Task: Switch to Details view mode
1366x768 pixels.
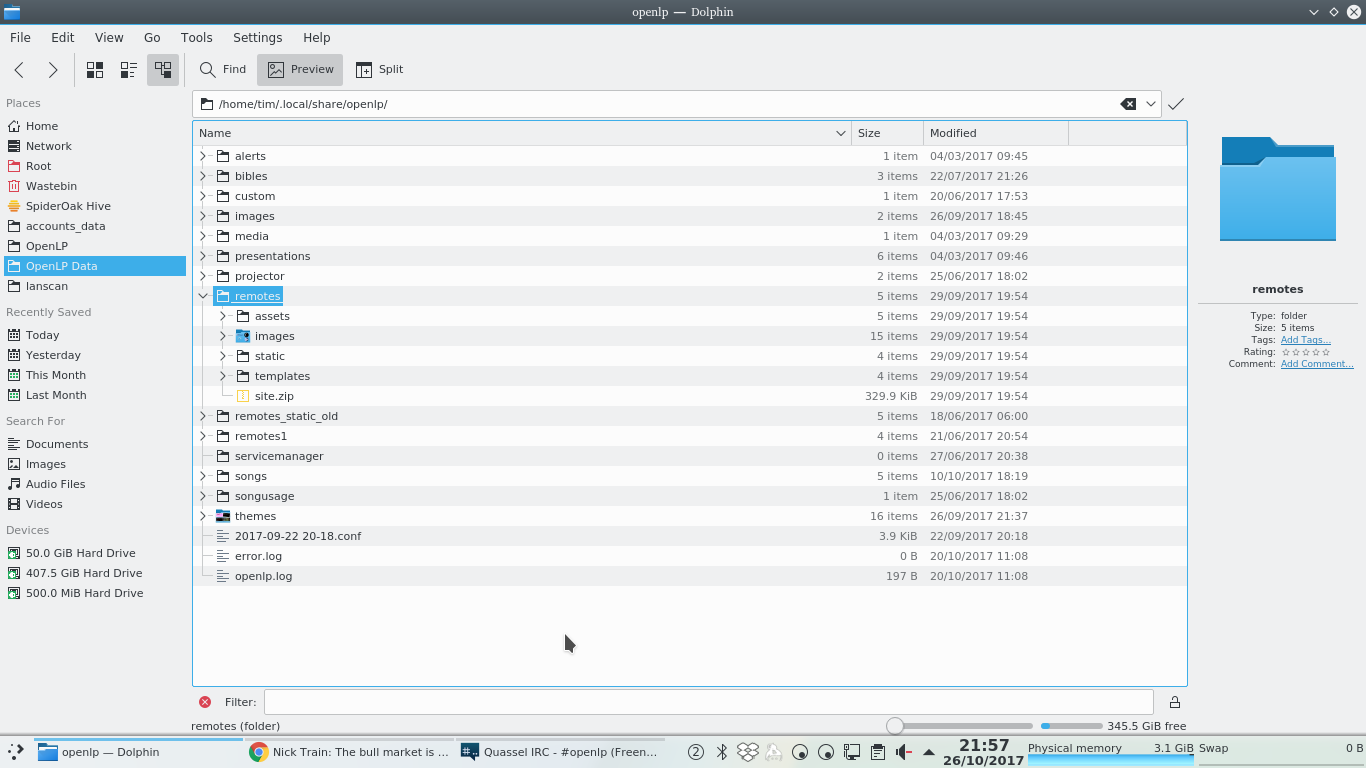Action: [163, 69]
